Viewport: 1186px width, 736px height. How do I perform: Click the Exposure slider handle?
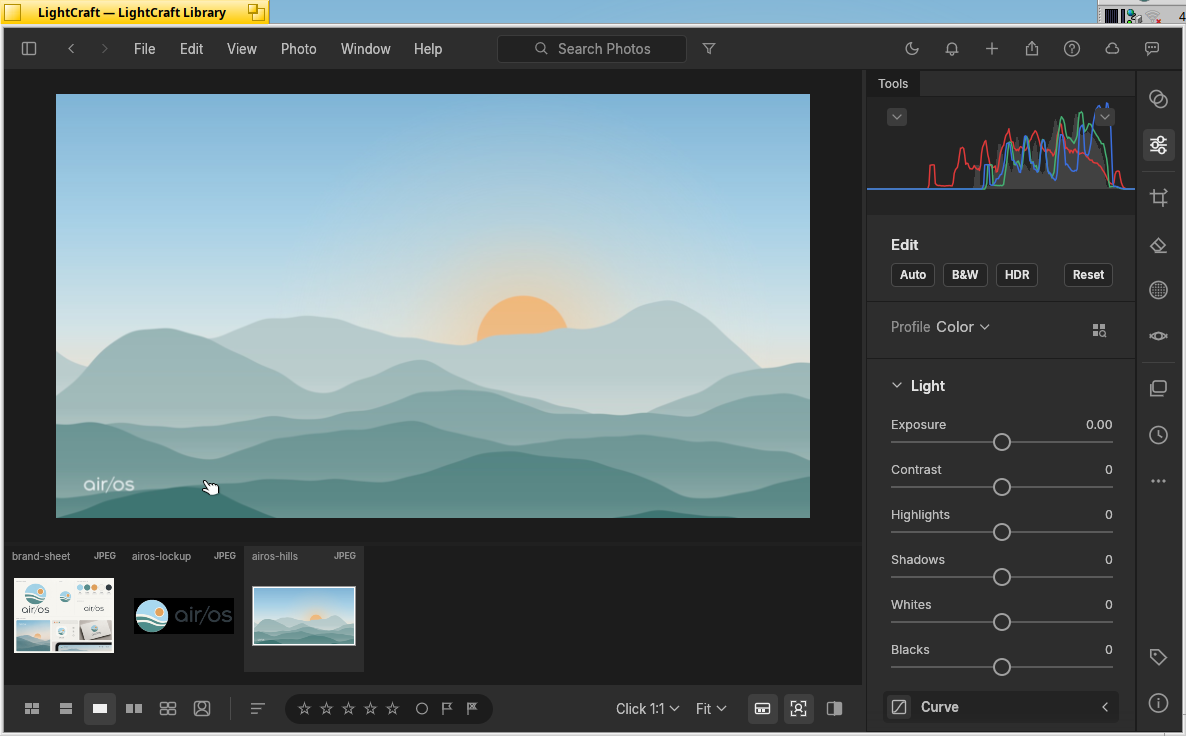1001,442
